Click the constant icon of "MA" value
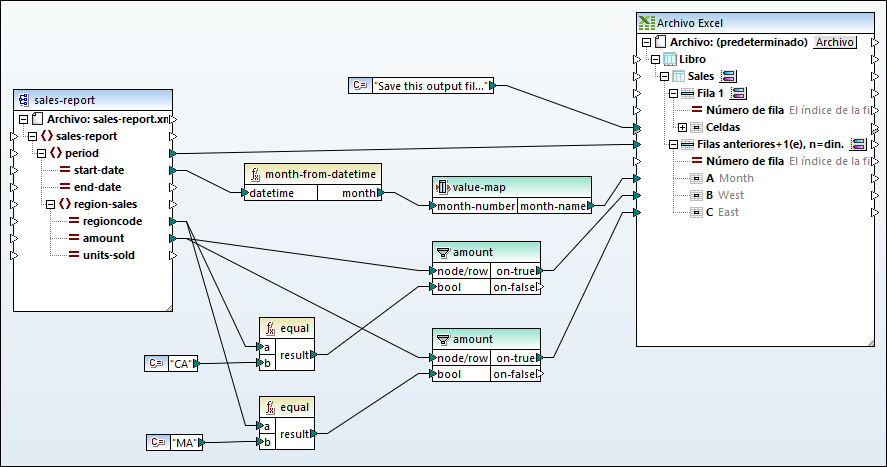This screenshot has width=887, height=467. (x=156, y=441)
